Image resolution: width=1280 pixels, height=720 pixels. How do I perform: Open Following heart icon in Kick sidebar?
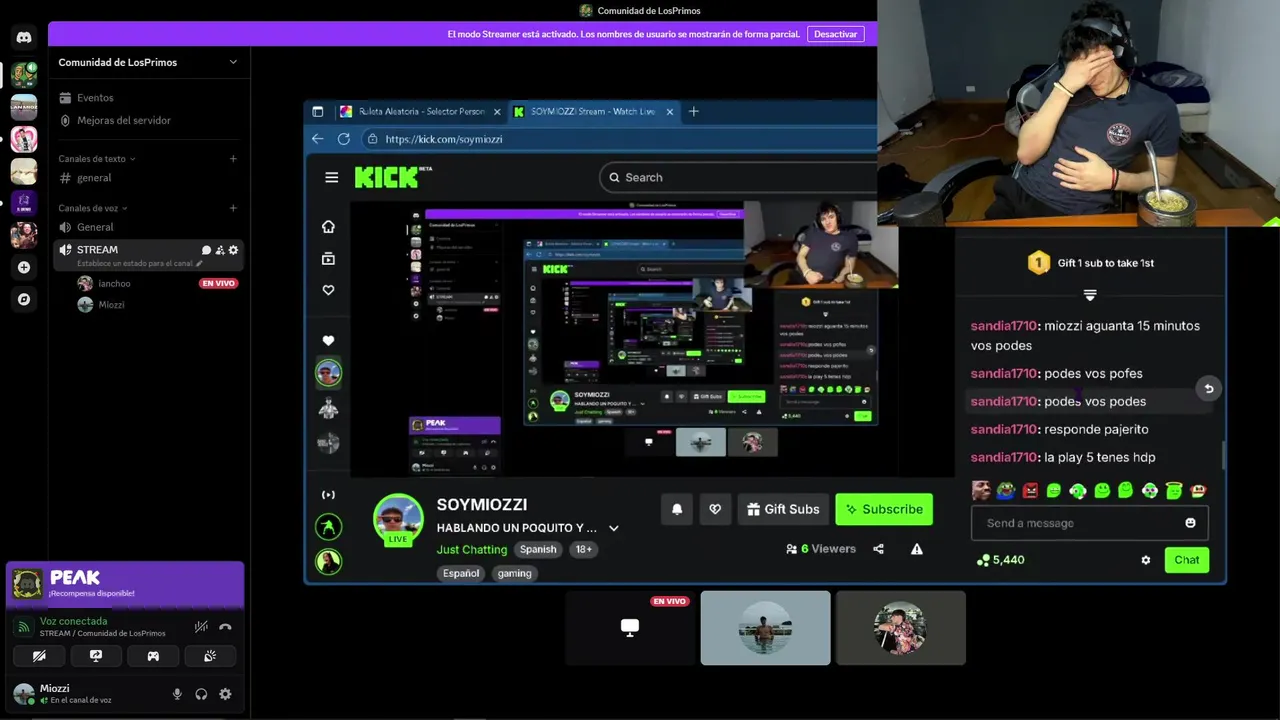click(x=328, y=290)
